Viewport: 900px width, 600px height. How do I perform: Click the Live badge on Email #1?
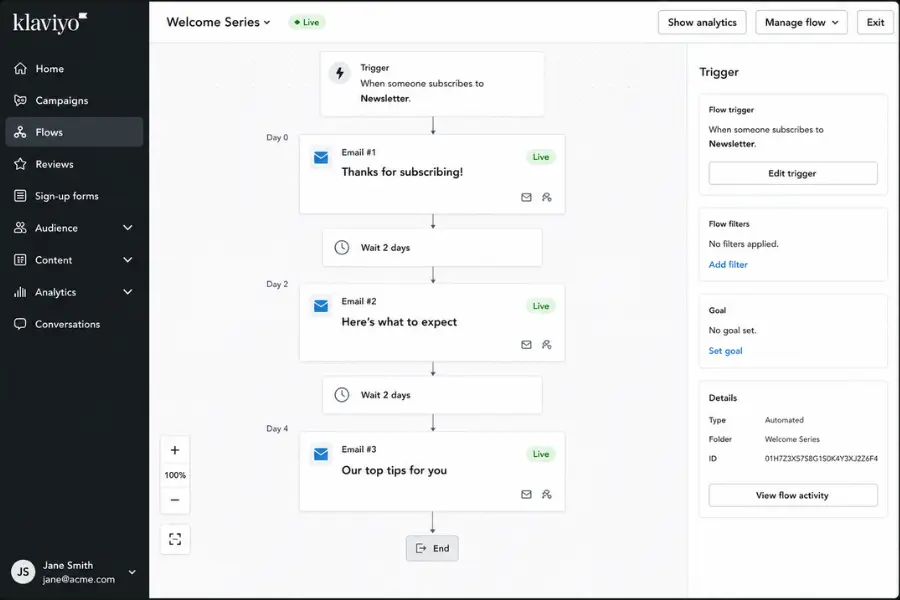point(541,157)
